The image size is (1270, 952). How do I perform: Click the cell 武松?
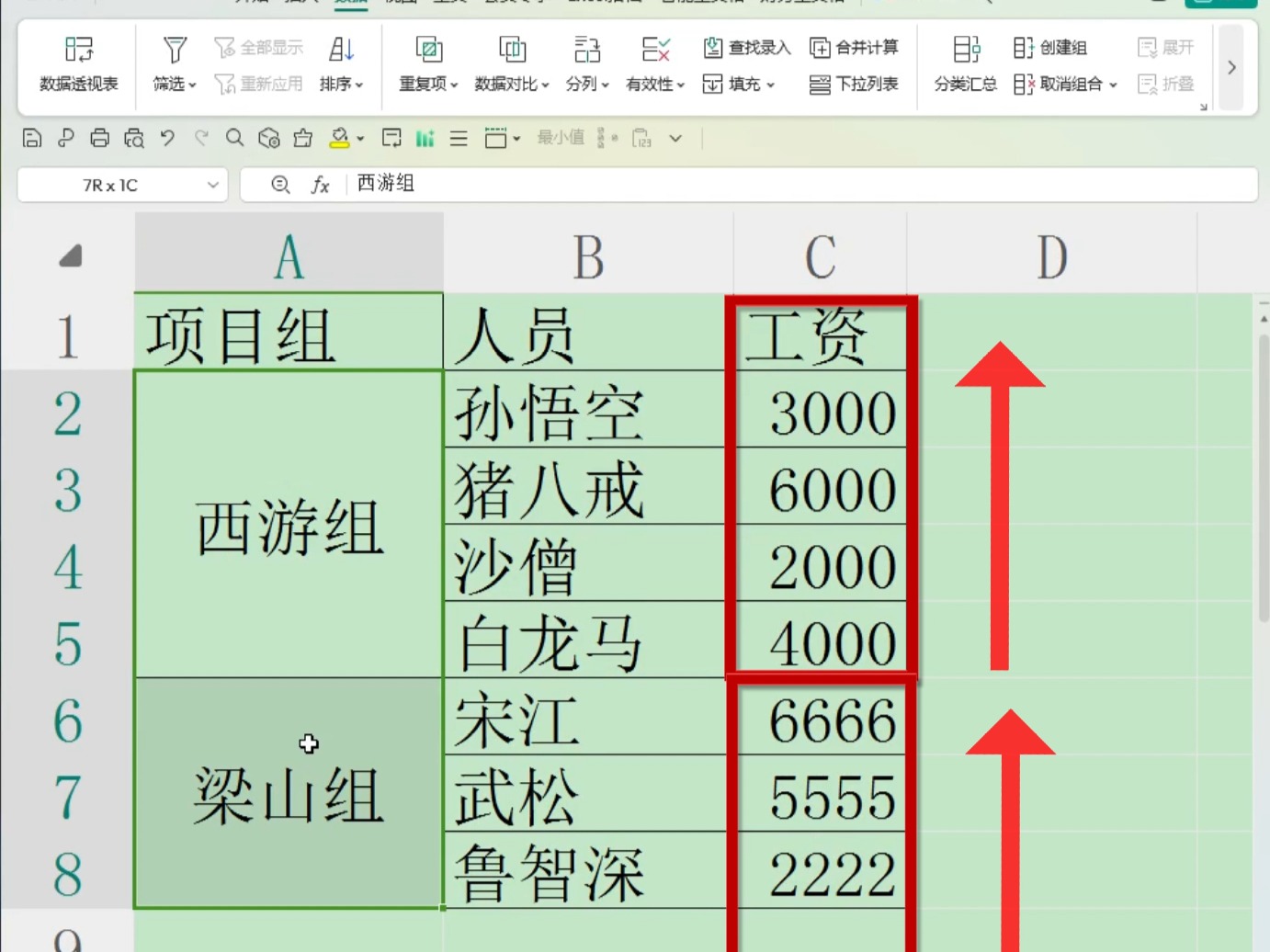click(588, 794)
